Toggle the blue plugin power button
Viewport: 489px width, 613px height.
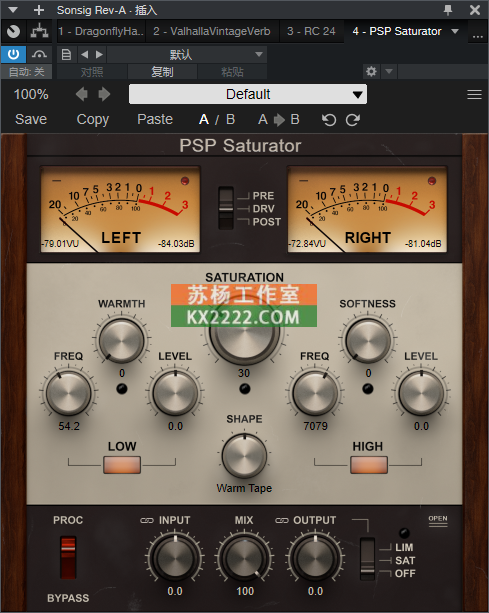pos(13,54)
